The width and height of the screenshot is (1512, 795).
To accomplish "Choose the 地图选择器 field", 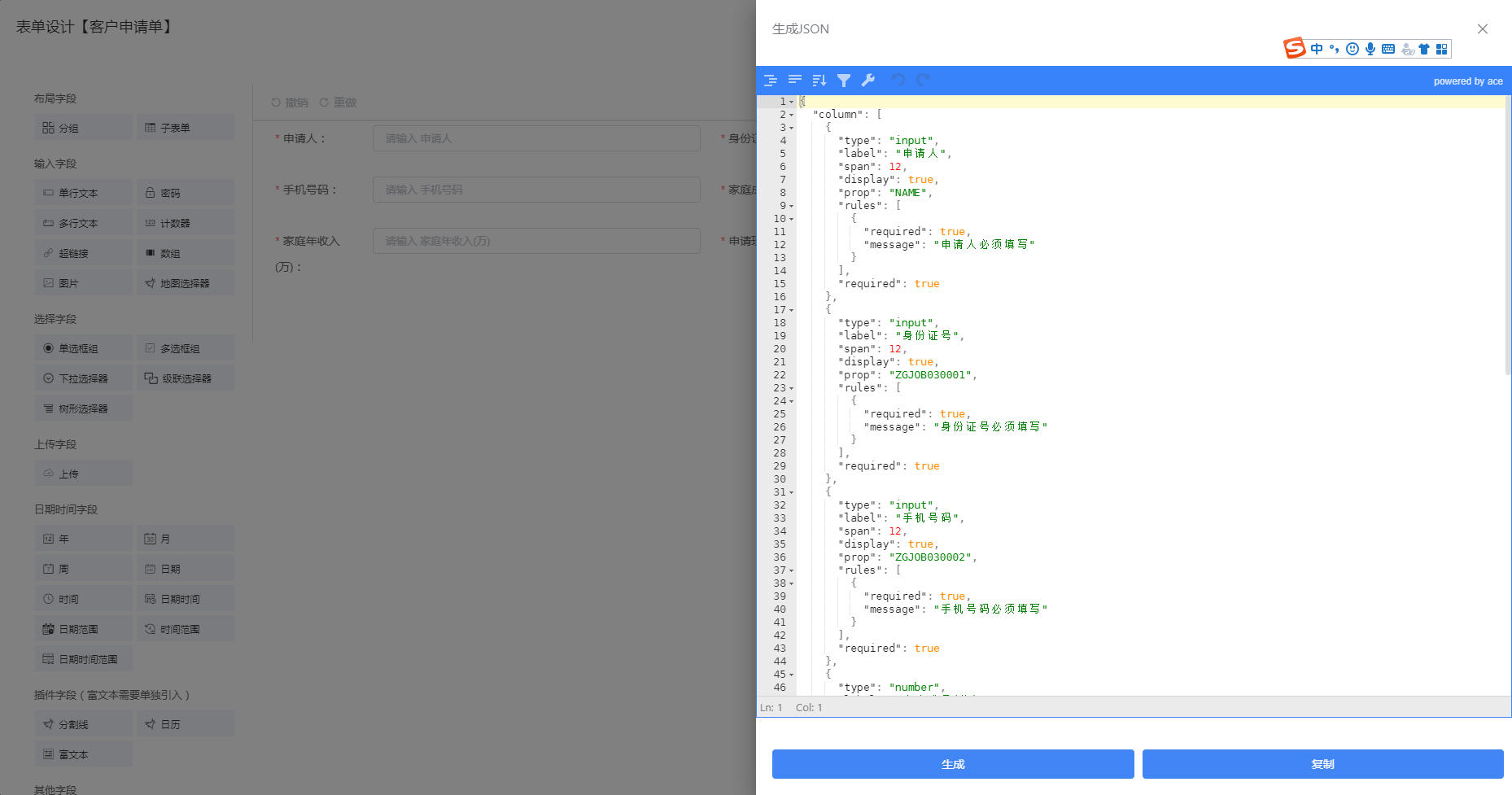I will [185, 283].
